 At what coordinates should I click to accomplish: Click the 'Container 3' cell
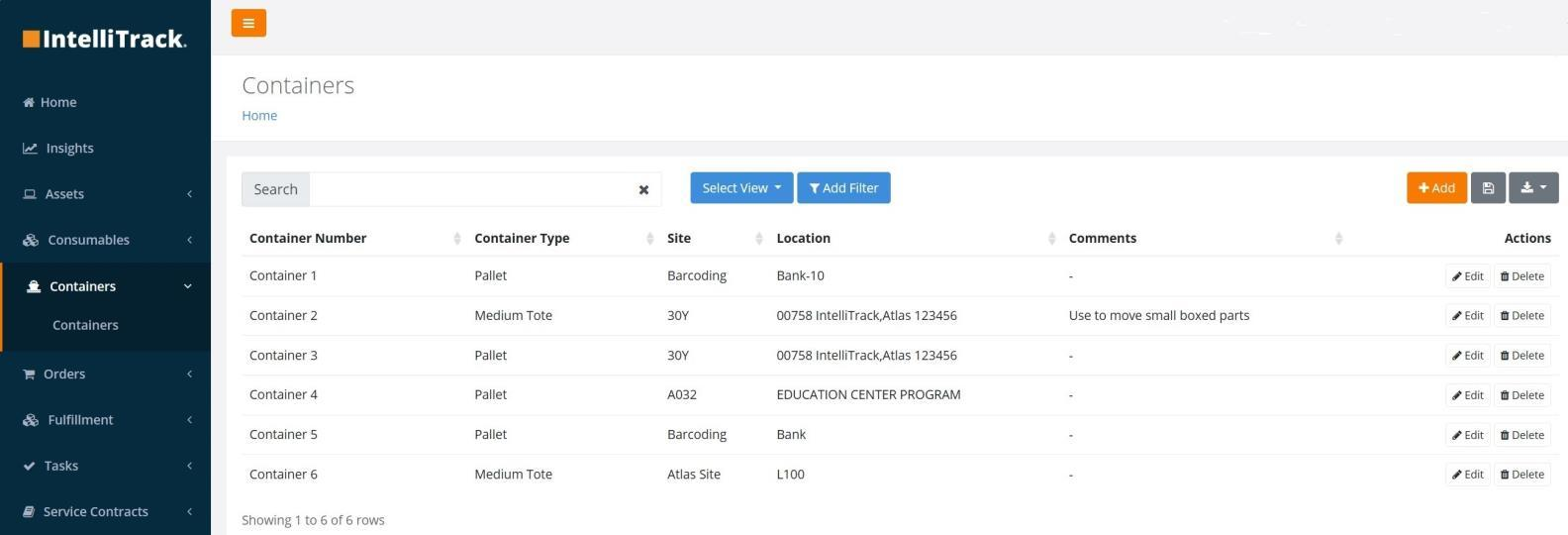[283, 355]
